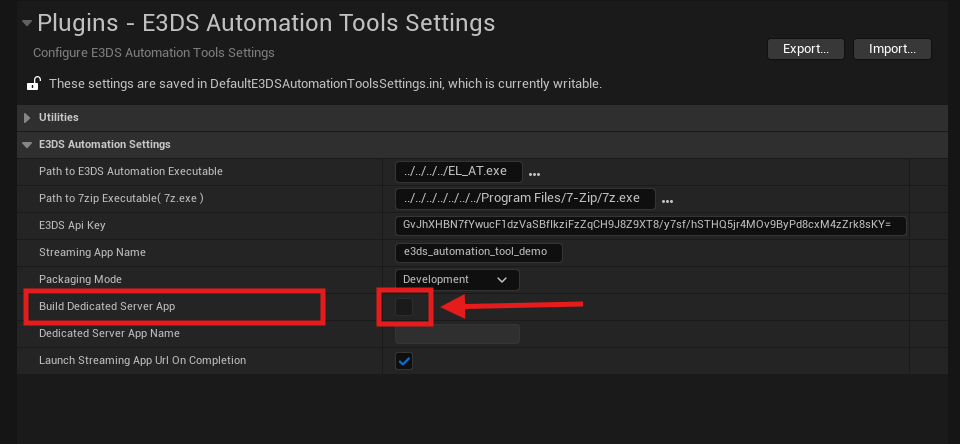
Task: Click the EL_AT.exe path field
Action: tap(457, 172)
